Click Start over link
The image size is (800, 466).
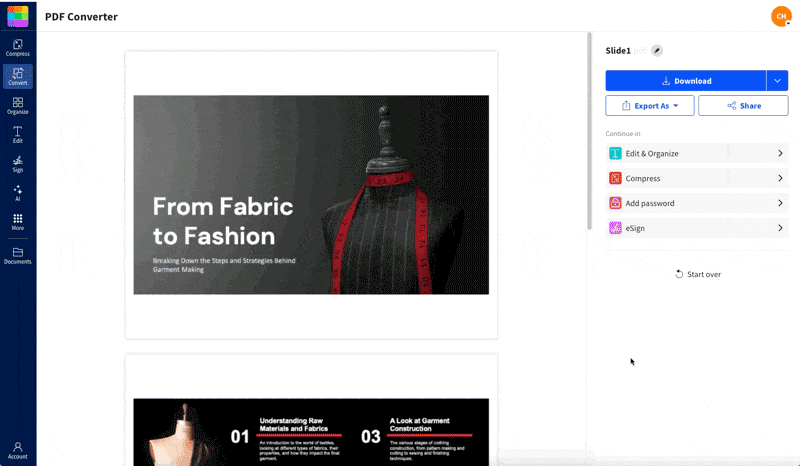pyautogui.click(x=697, y=274)
